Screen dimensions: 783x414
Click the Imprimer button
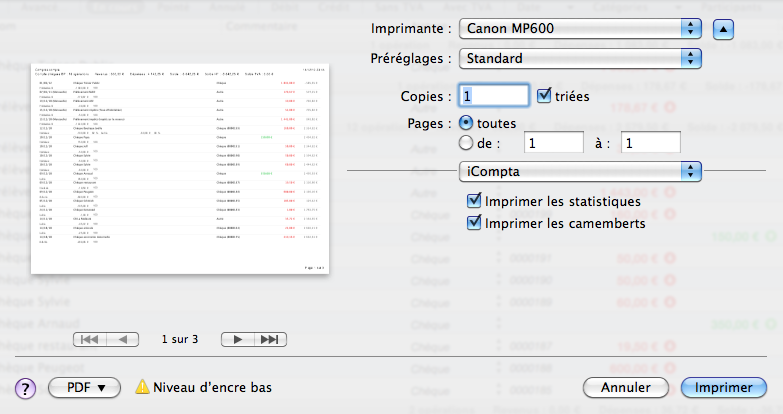point(724,387)
